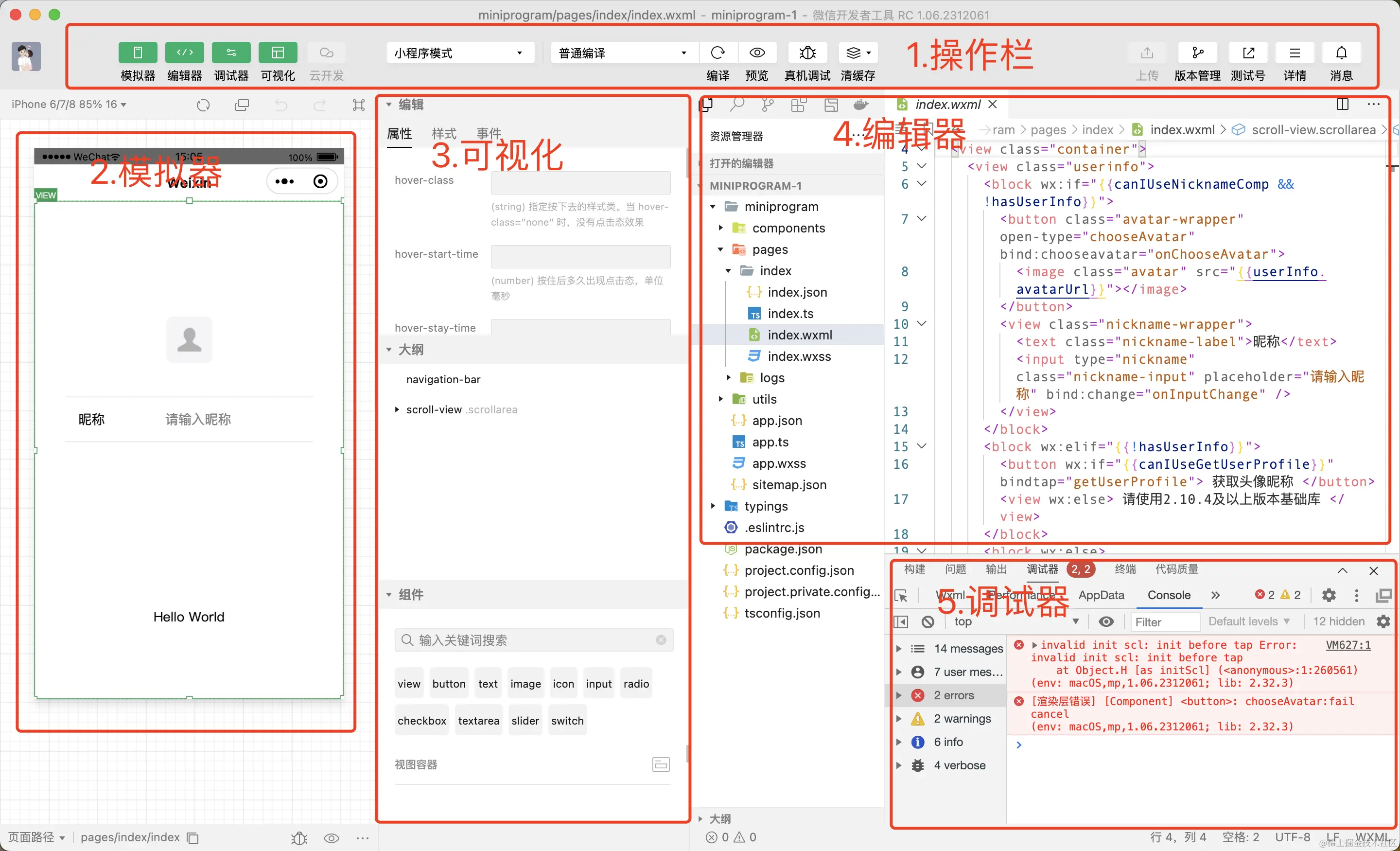Open 版本管理 branch icon

tap(1197, 53)
